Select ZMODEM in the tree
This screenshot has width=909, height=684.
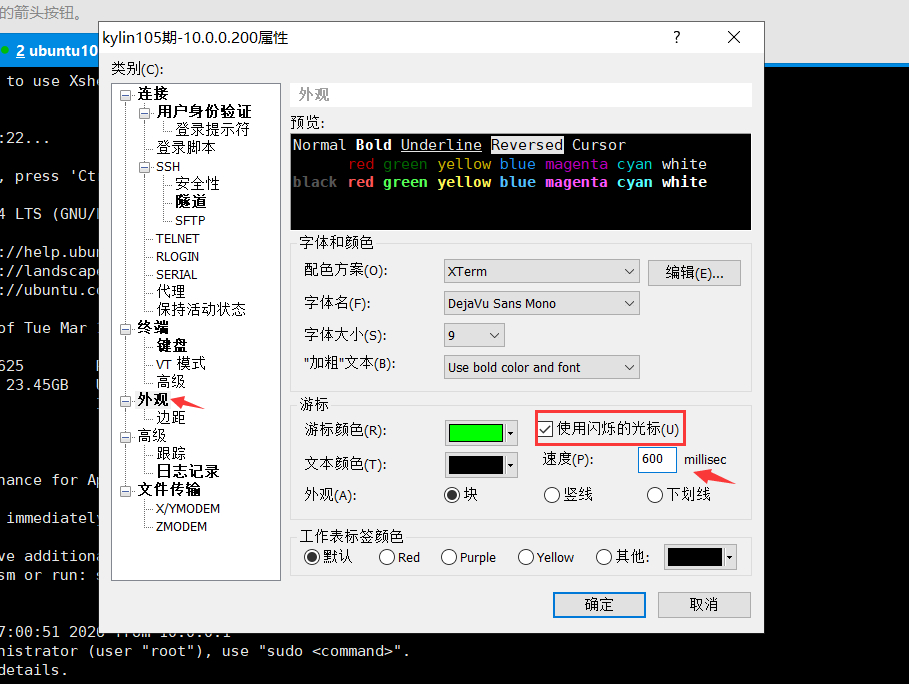click(181, 527)
